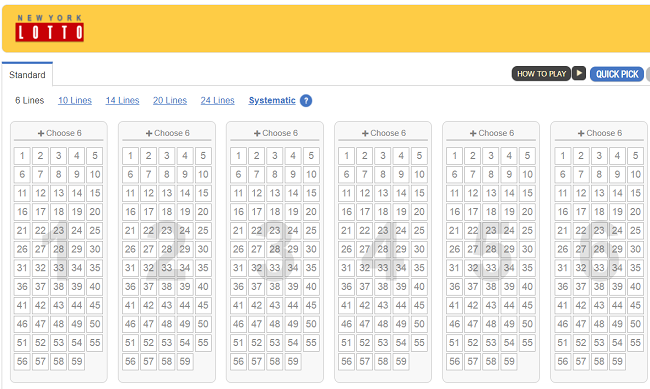Screen dimensions: 650x389
Task: Pick number 58 in line 5
Action: point(491,361)
